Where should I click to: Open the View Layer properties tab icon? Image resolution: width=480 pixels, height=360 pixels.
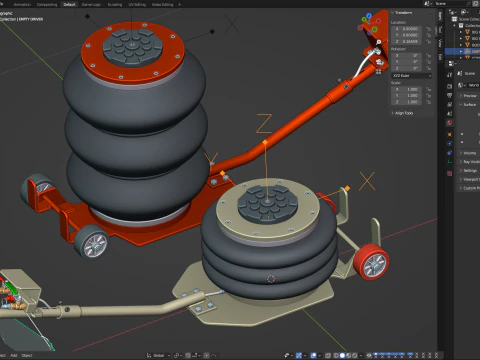point(450,104)
